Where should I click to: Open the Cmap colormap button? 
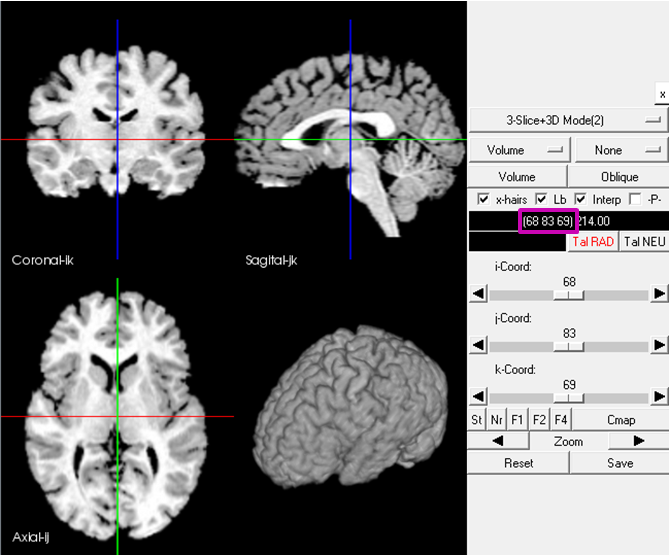pyautogui.click(x=621, y=420)
